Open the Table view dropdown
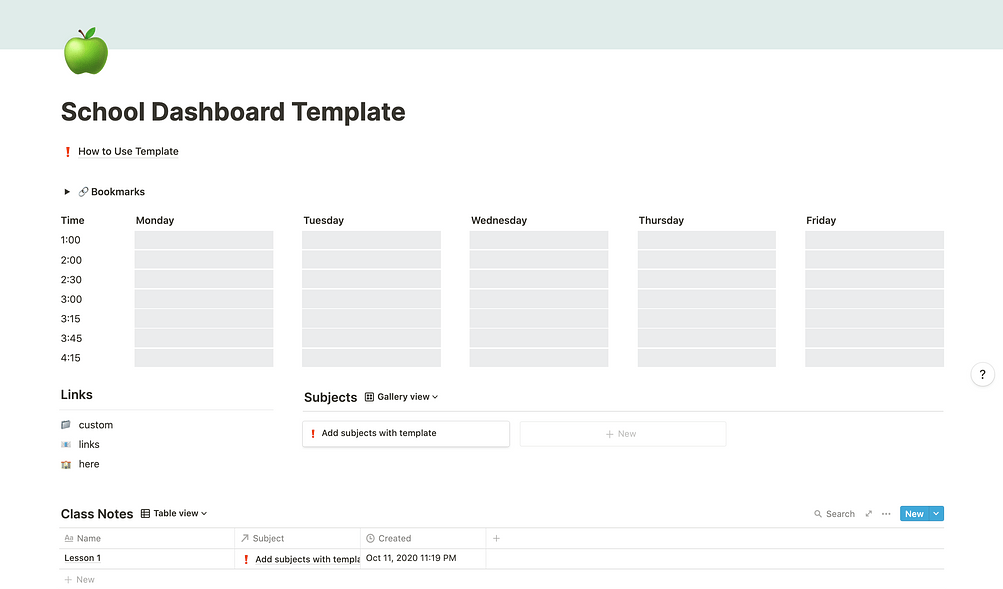The width and height of the screenshot is (1003, 589). tap(174, 513)
